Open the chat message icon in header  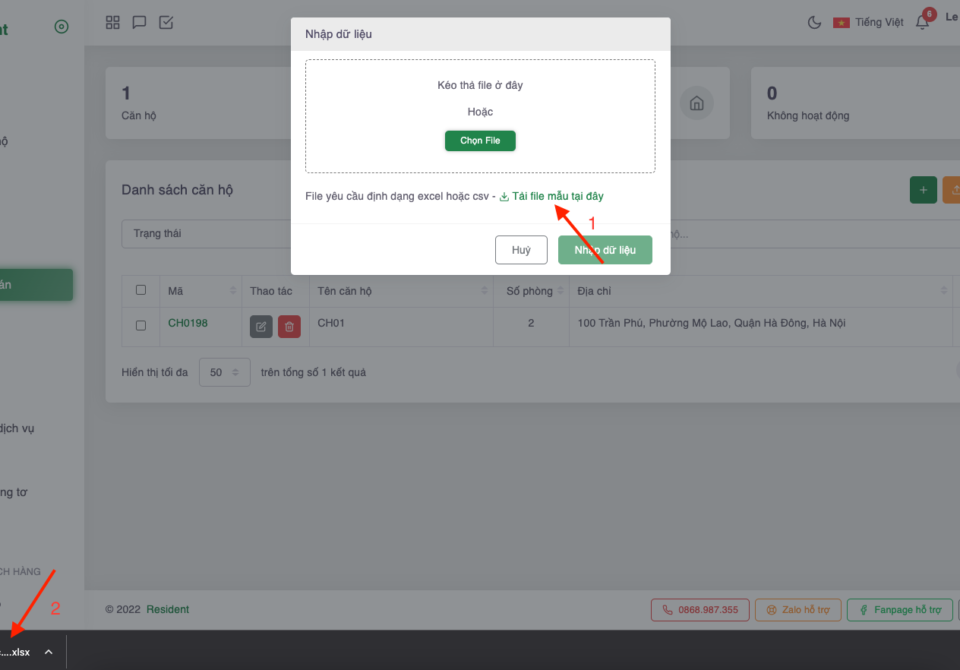coord(140,22)
